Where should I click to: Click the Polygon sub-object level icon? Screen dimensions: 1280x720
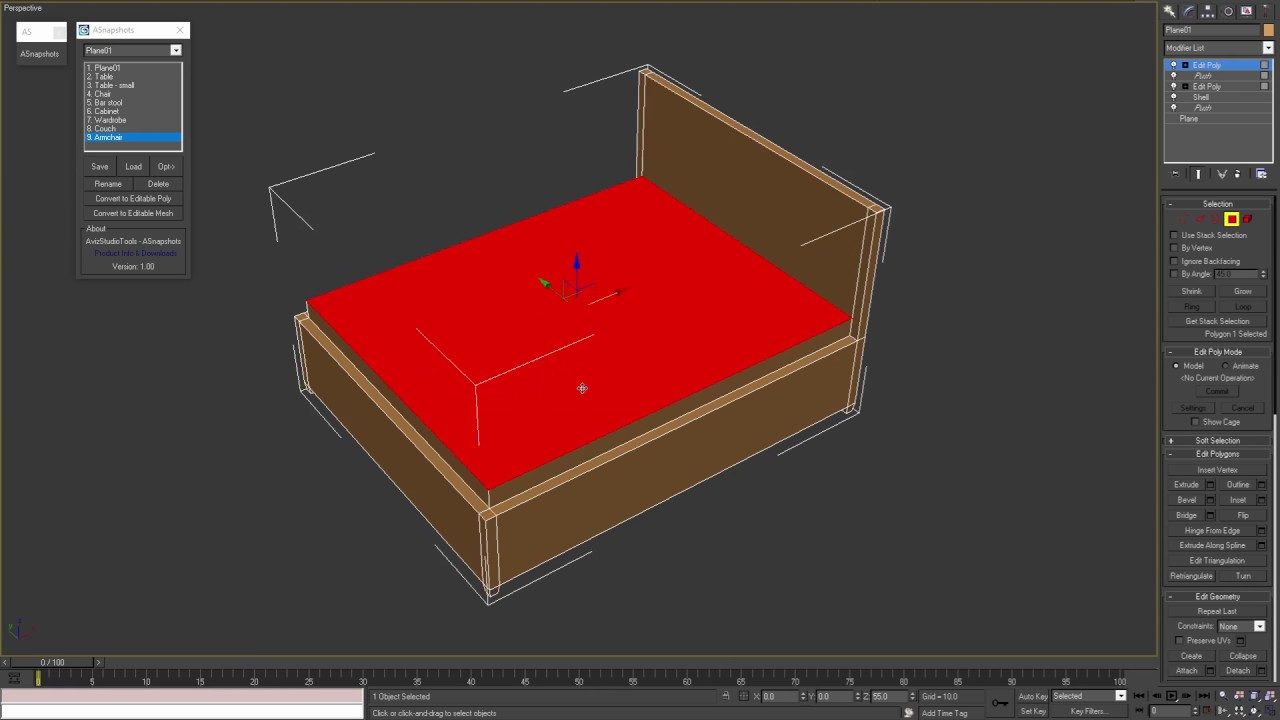1231,219
